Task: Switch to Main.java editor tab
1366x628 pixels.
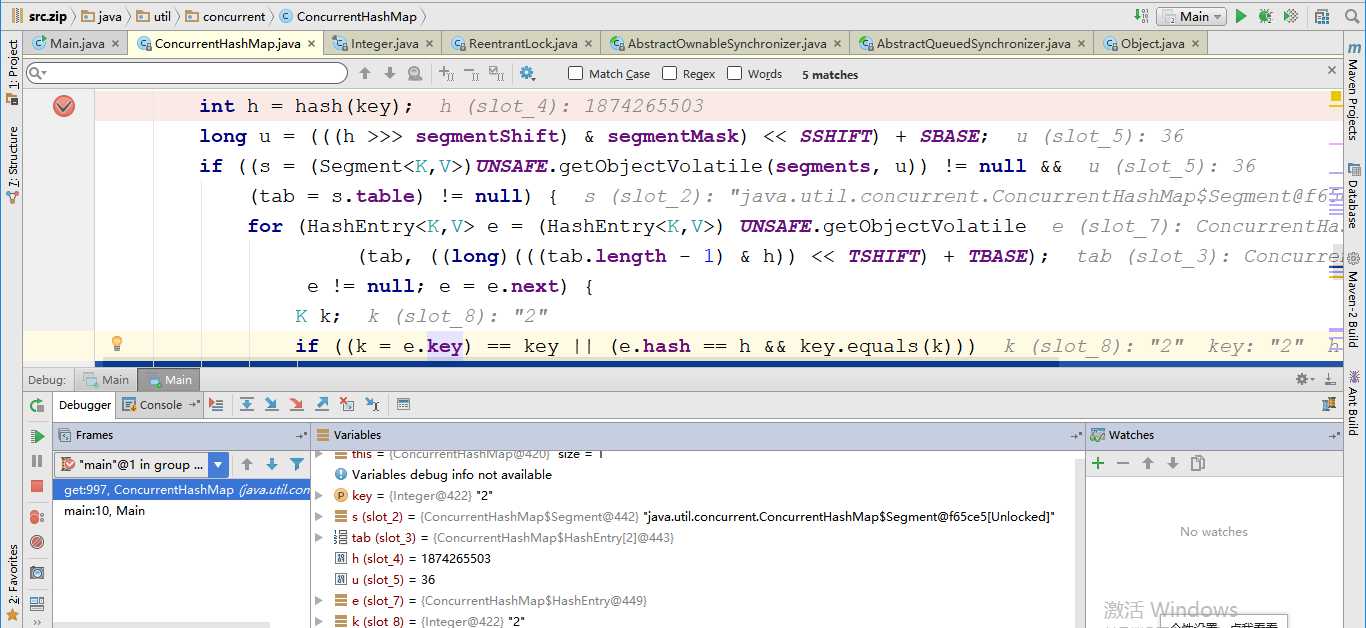Action: [77, 43]
